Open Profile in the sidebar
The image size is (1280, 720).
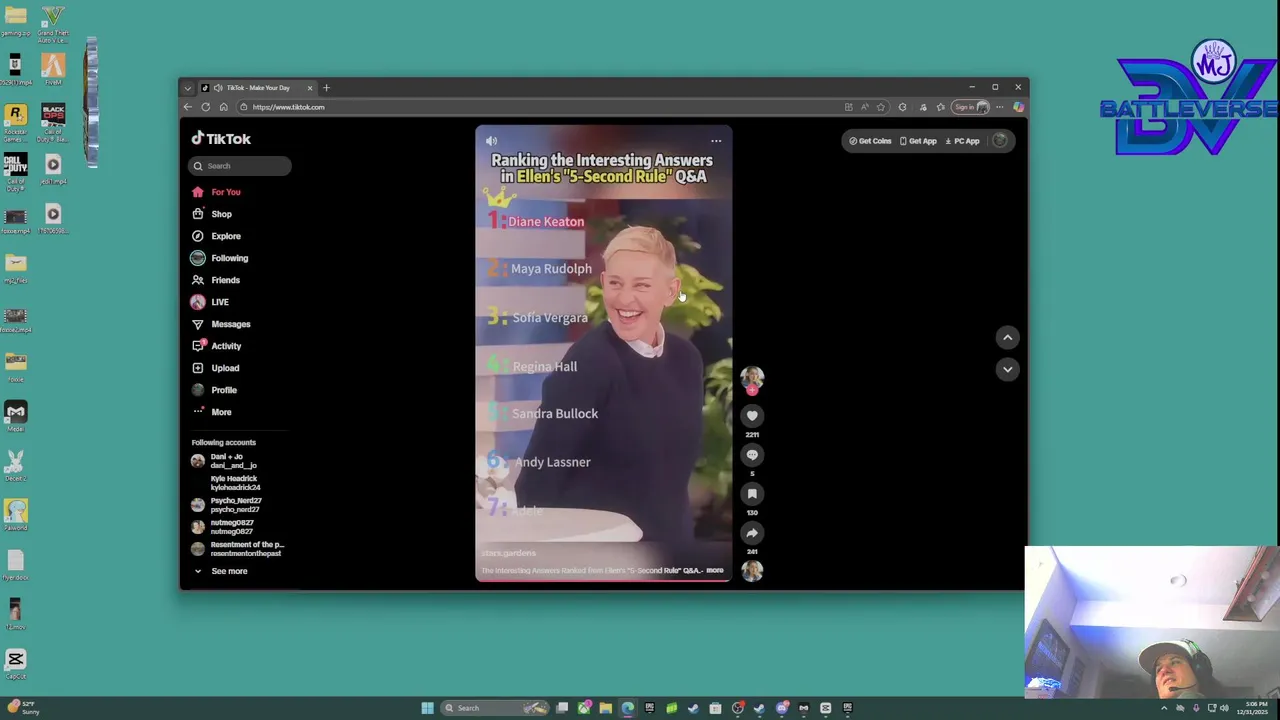click(215, 390)
